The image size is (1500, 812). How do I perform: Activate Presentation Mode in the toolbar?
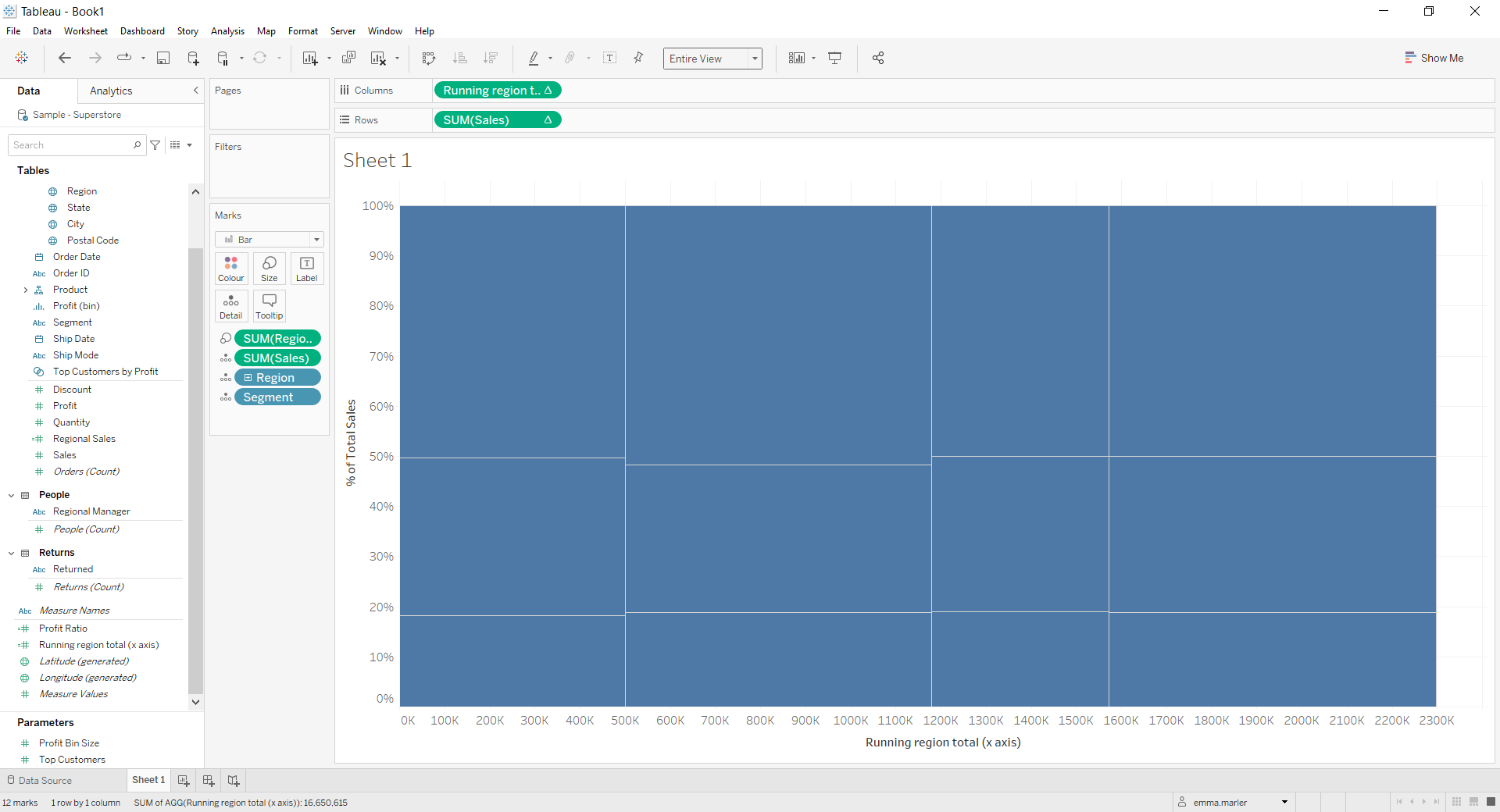pos(834,58)
